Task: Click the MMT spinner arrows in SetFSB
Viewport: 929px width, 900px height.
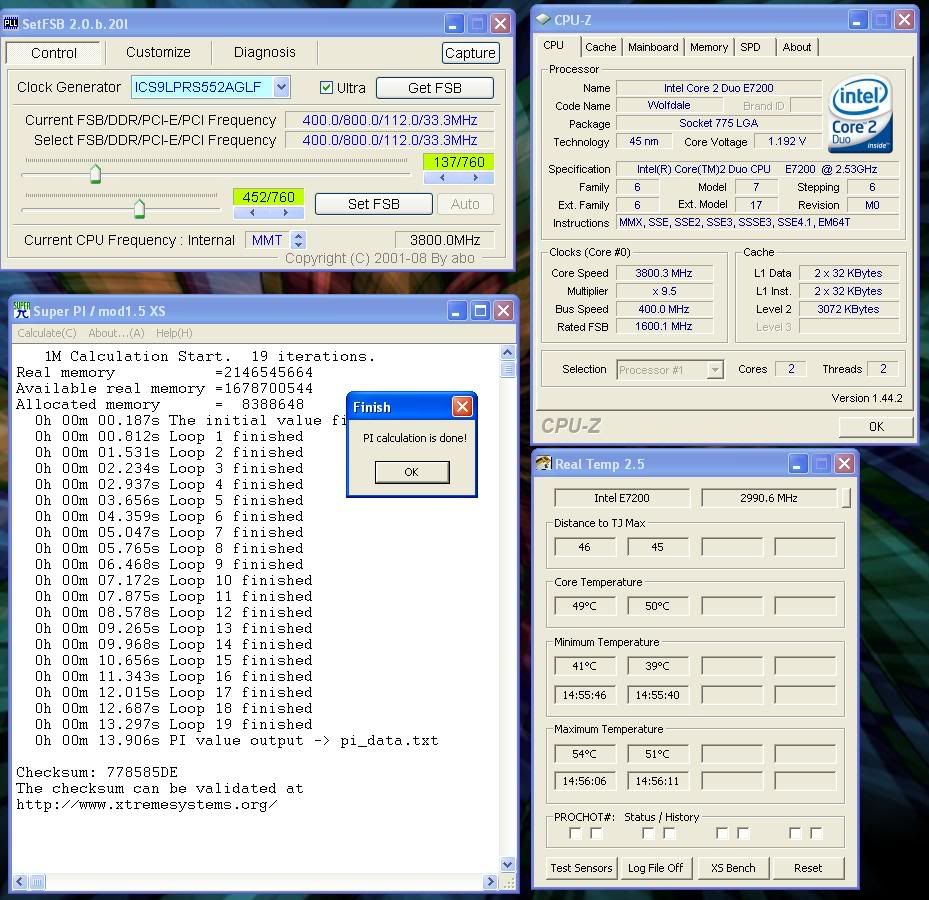Action: [x=299, y=240]
